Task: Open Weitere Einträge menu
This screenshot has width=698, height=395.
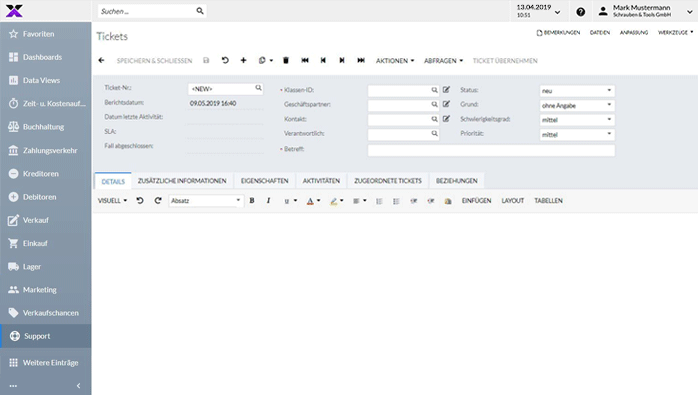Action: (45, 362)
